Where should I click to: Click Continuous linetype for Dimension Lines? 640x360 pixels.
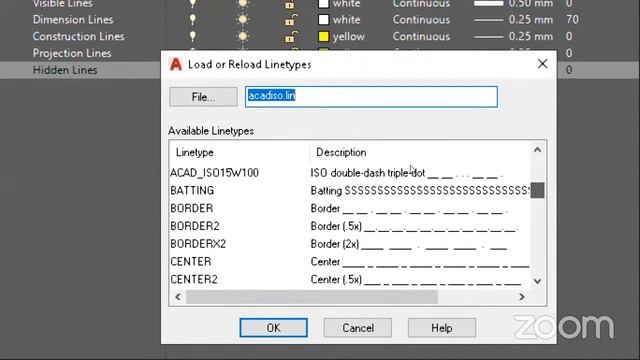421,20
